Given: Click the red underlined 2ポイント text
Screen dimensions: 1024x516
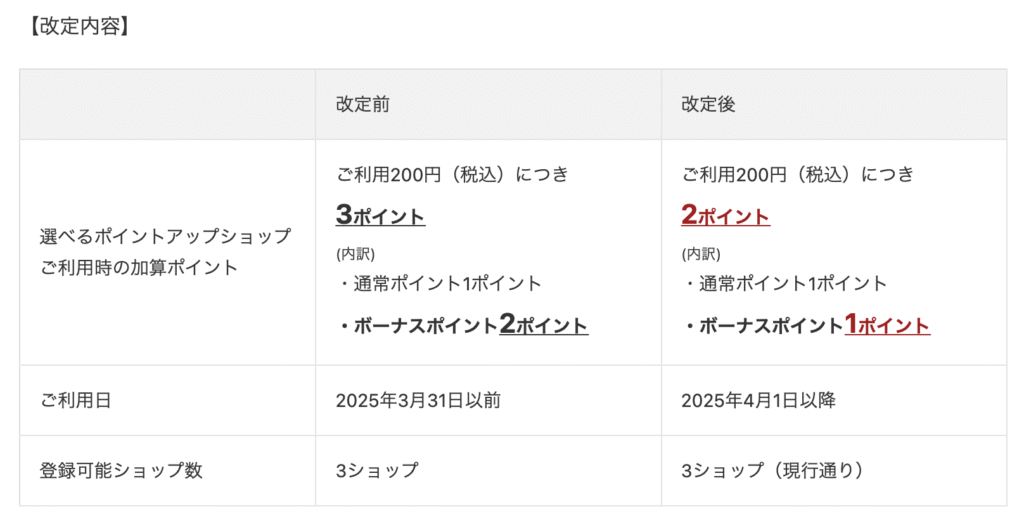Looking at the screenshot, I should (726, 215).
